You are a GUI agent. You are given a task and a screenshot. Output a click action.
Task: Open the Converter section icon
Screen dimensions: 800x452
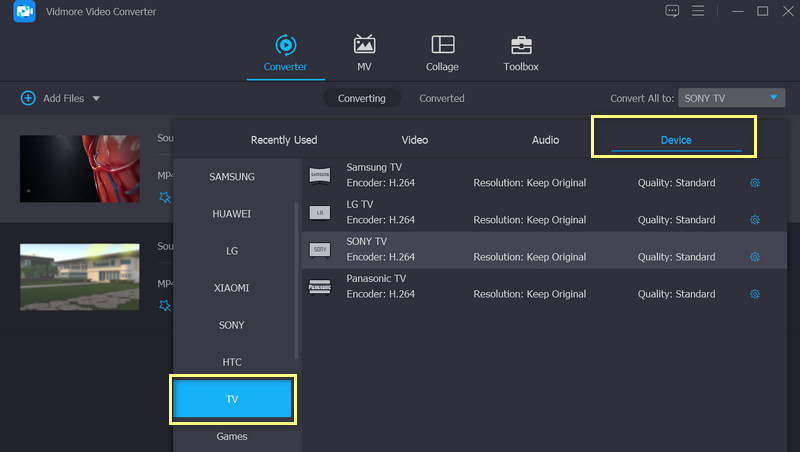click(x=285, y=46)
